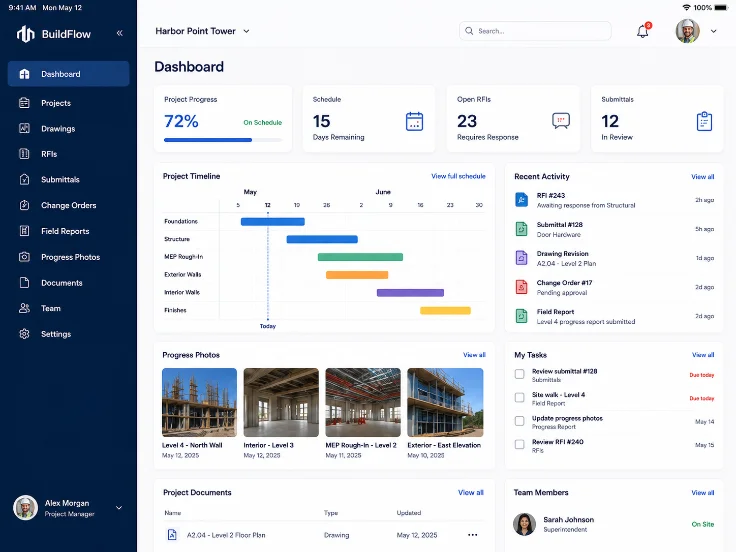
Task: Open the header profile dropdown chevron
Action: [x=713, y=31]
